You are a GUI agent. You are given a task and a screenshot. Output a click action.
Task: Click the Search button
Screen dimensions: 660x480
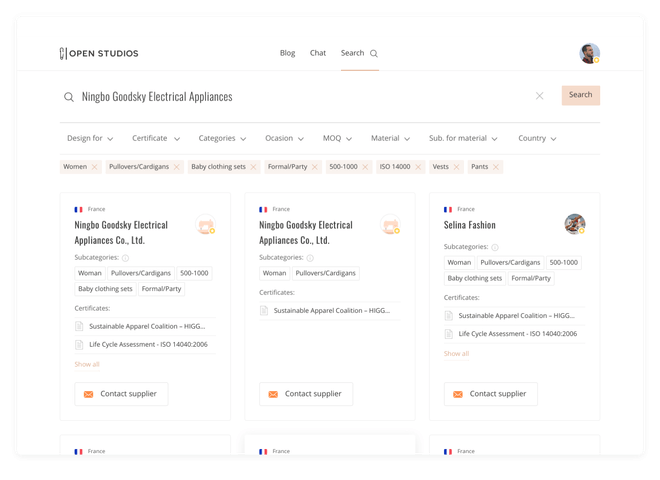click(580, 95)
